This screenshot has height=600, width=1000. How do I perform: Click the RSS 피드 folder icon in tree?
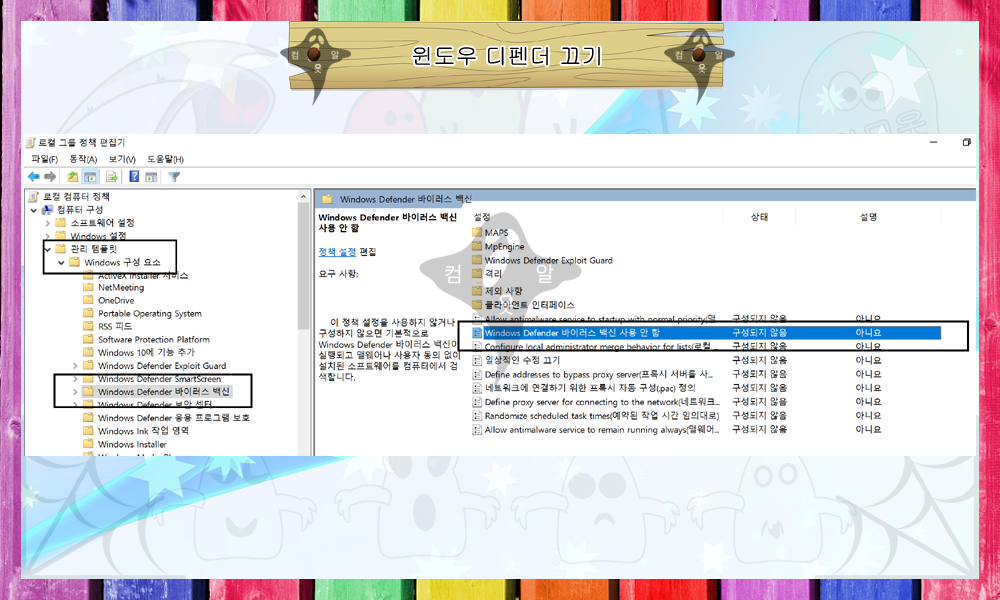point(88,326)
